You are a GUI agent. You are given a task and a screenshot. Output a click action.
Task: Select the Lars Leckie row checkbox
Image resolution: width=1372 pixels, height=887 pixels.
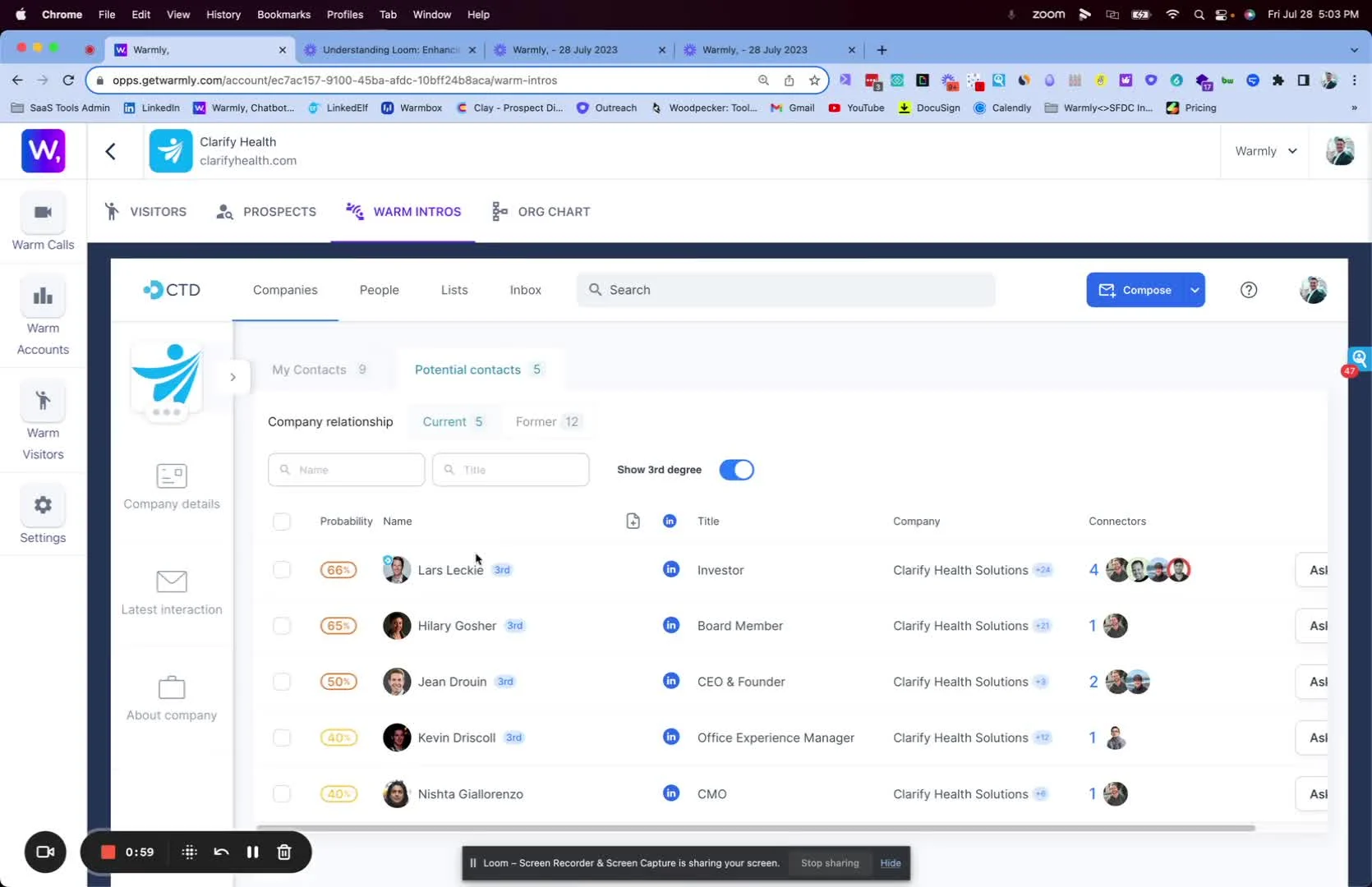coord(282,570)
